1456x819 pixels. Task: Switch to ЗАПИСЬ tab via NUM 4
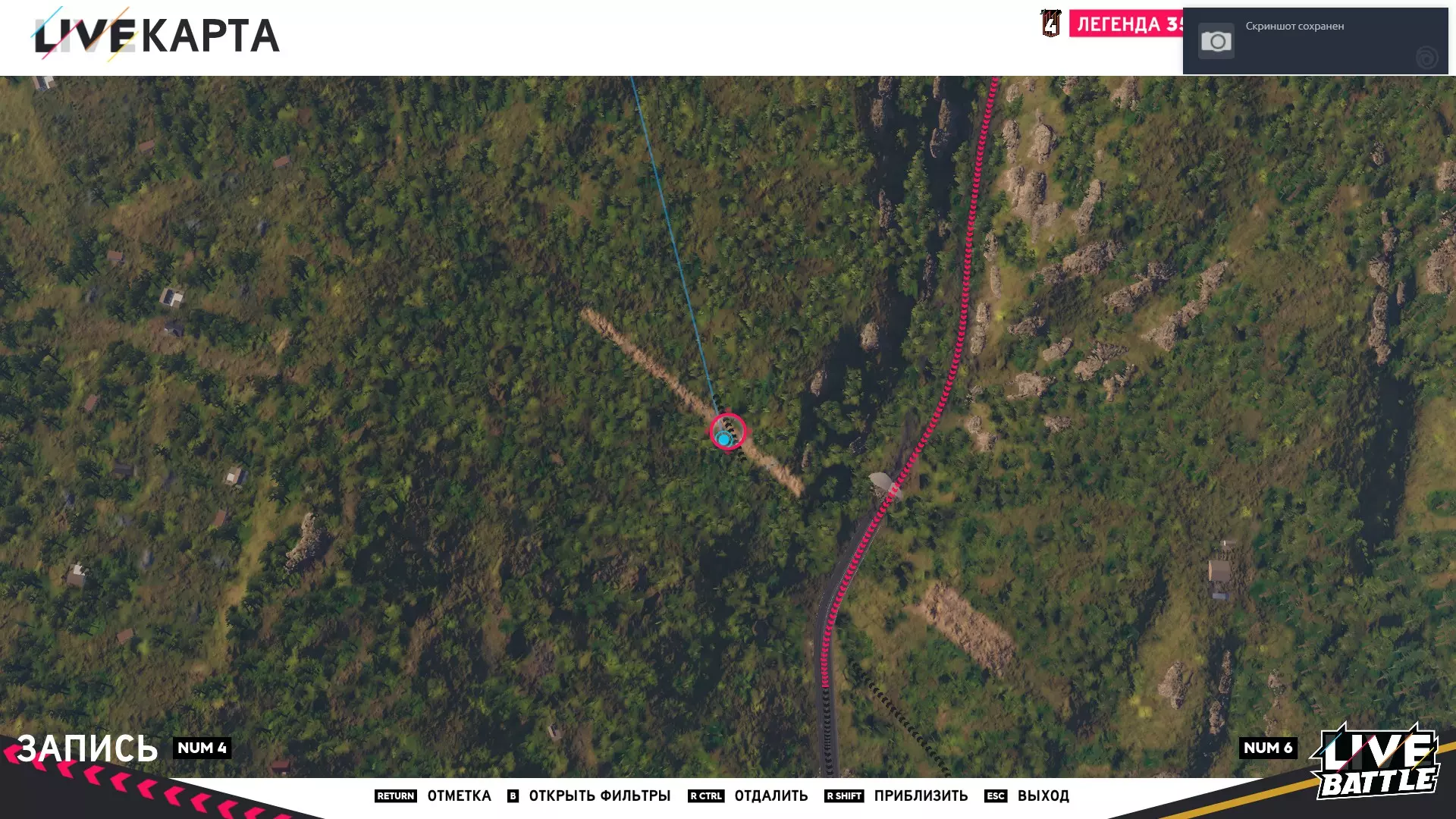[202, 748]
